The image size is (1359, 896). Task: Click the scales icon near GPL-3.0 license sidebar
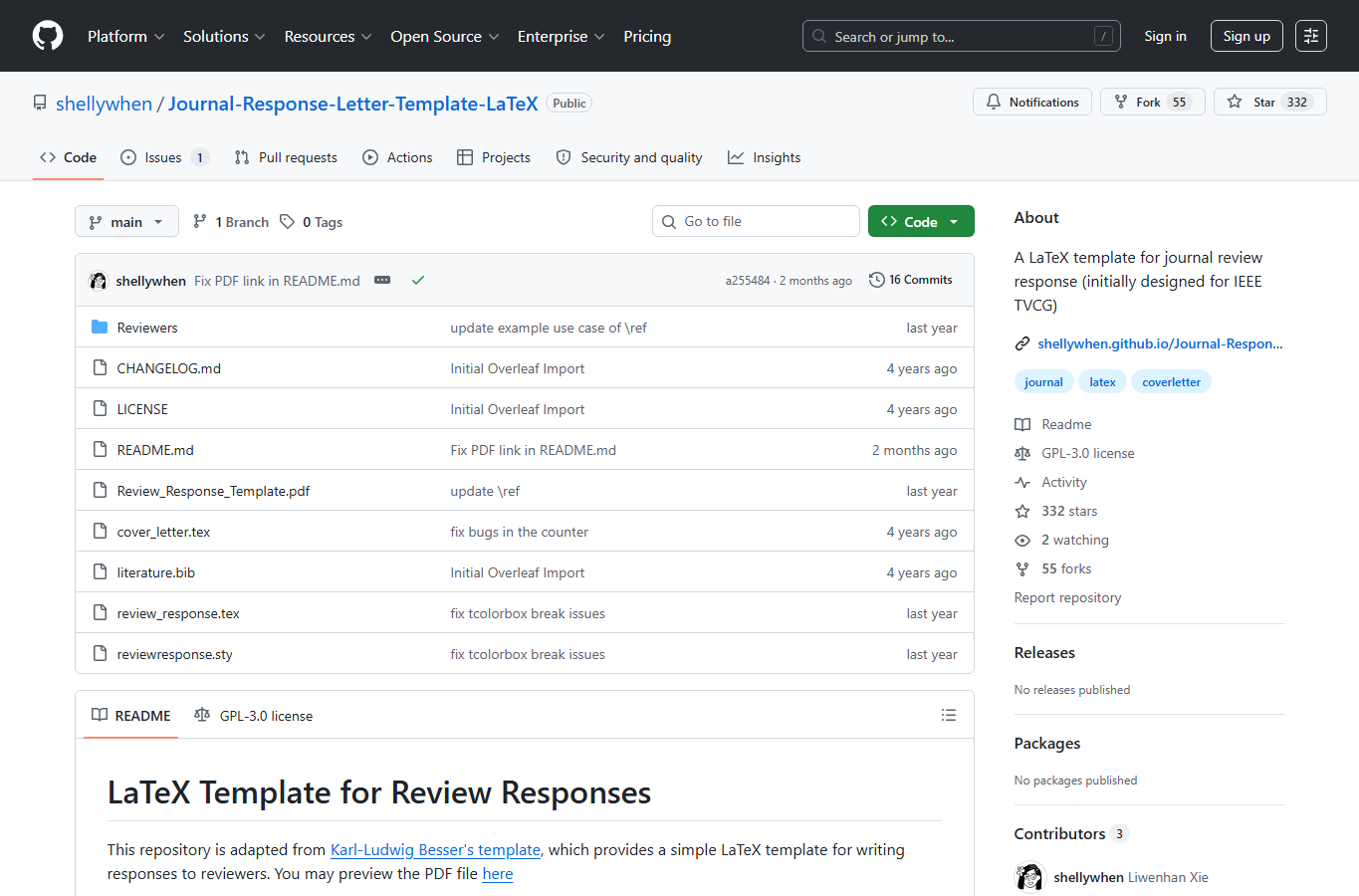pyautogui.click(x=1022, y=453)
